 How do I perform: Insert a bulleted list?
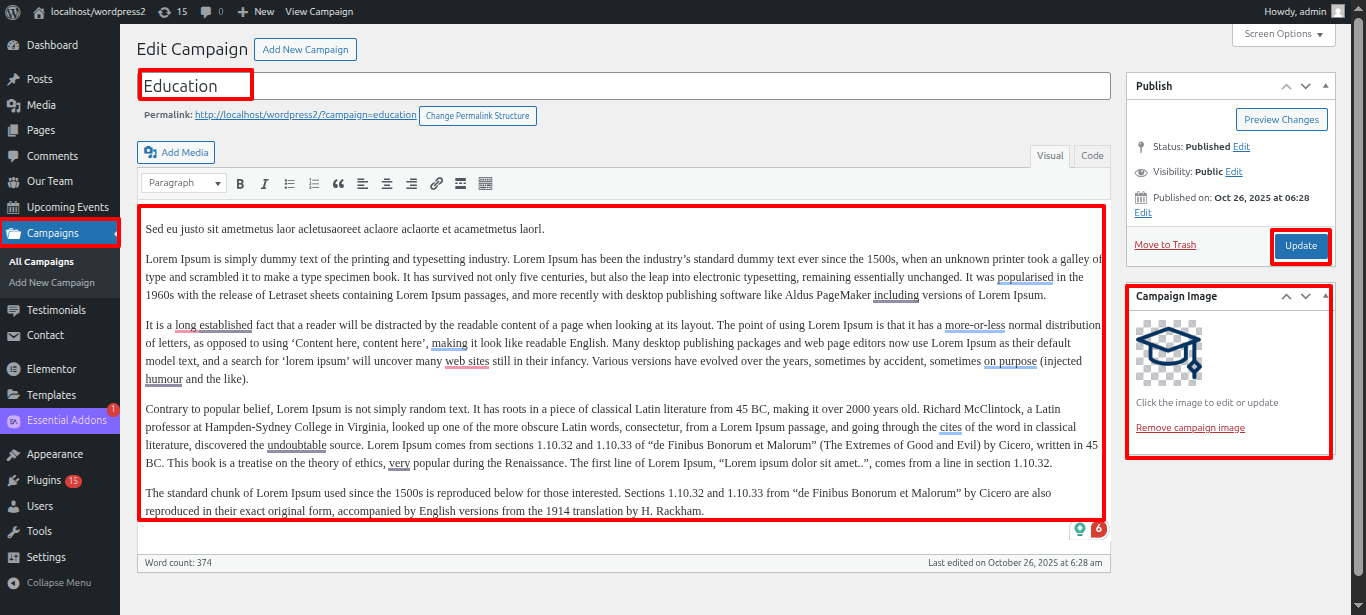[x=289, y=184]
